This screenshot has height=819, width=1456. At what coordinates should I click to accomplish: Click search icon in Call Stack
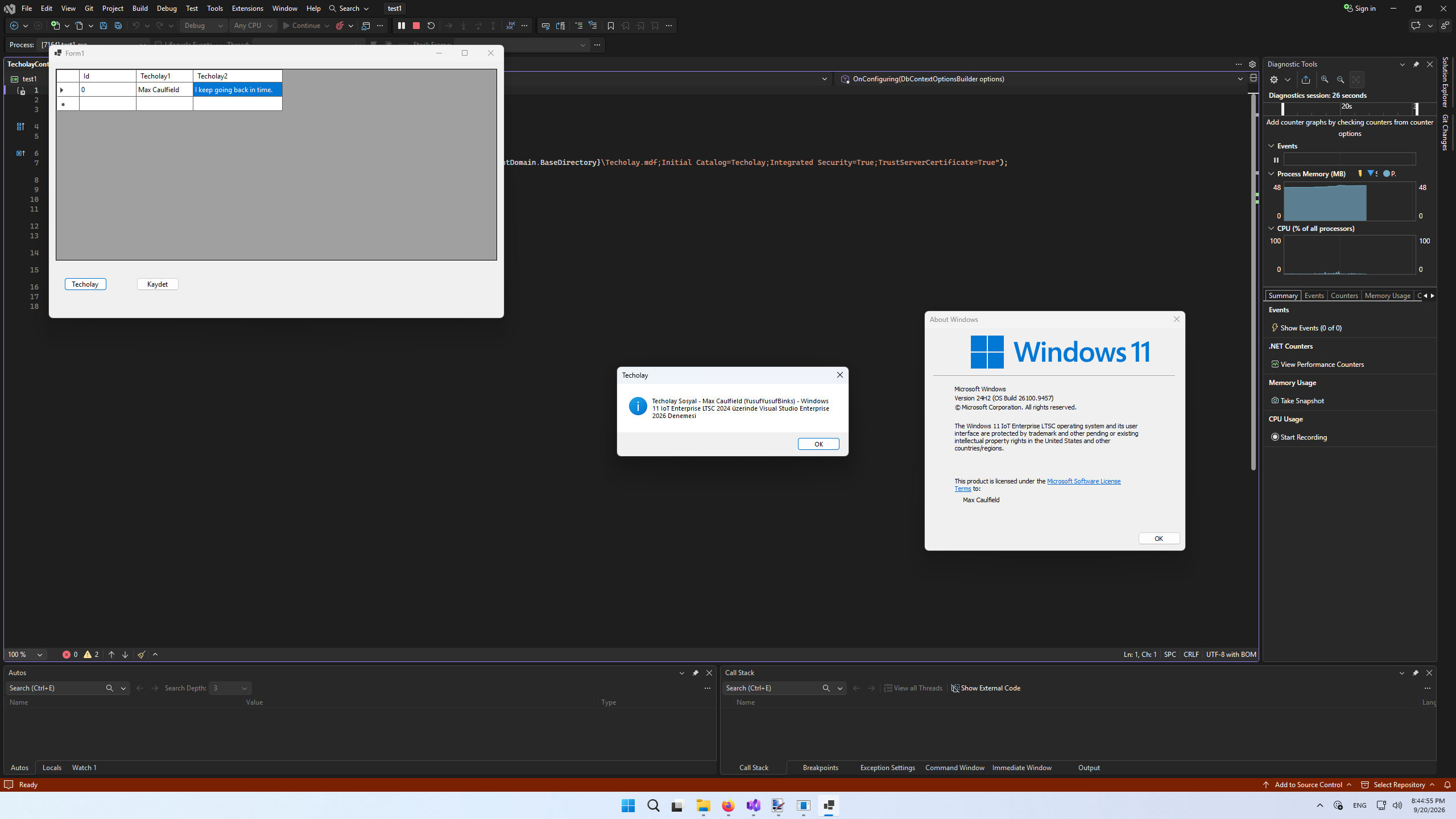click(826, 688)
